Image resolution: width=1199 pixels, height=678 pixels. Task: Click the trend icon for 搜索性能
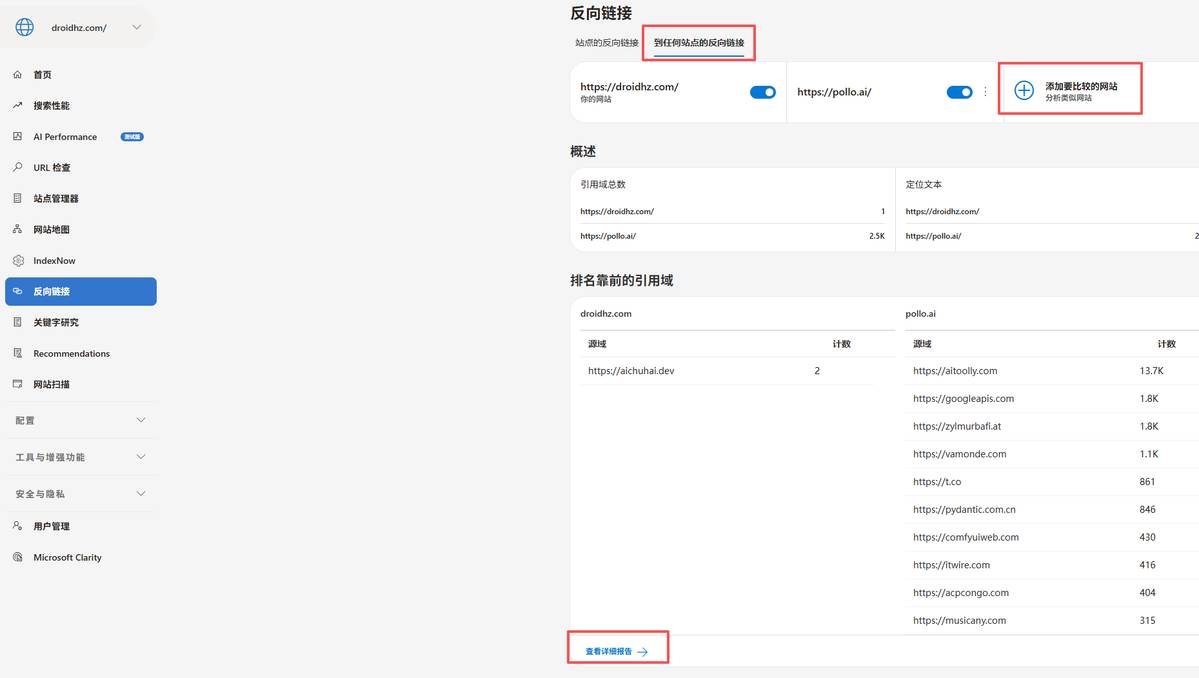(x=18, y=105)
